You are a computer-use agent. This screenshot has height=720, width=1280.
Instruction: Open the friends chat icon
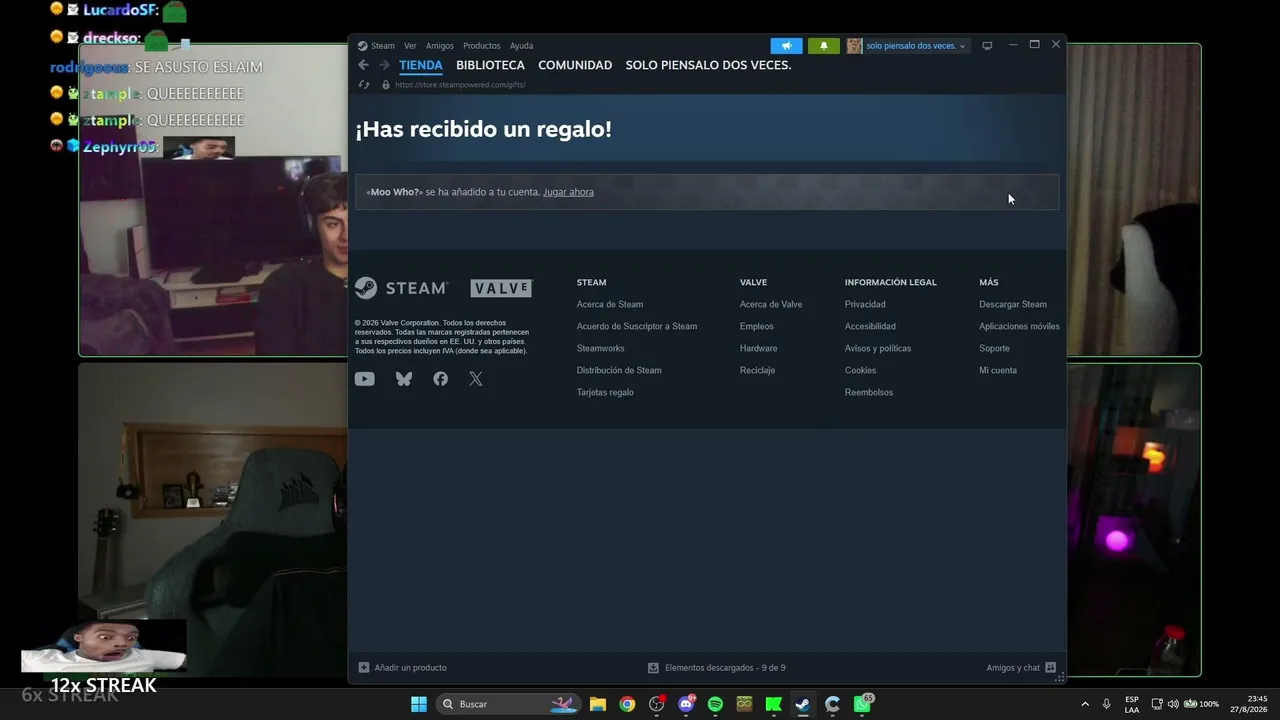1050,668
